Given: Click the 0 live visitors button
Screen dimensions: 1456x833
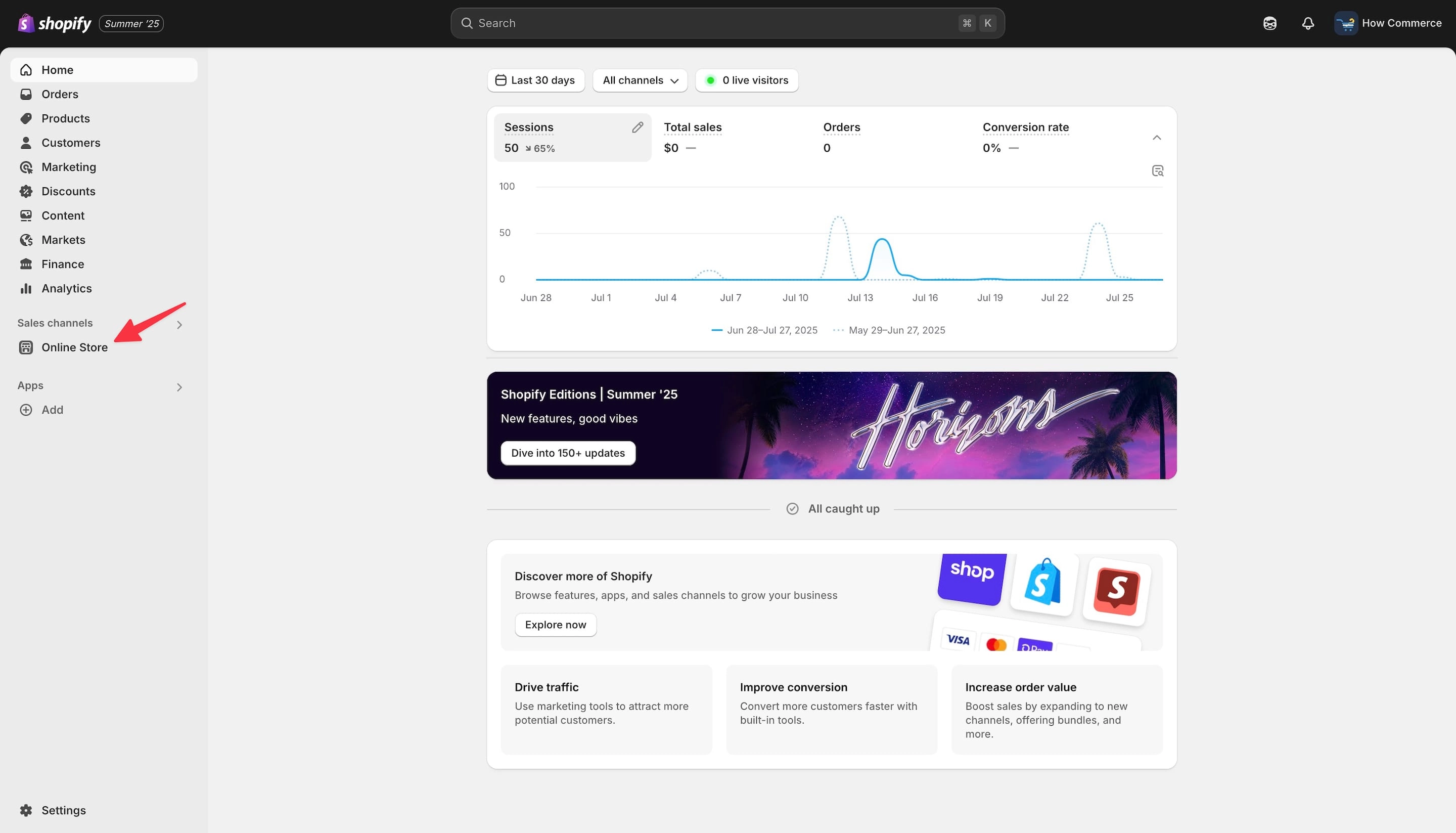Looking at the screenshot, I should click(x=747, y=80).
